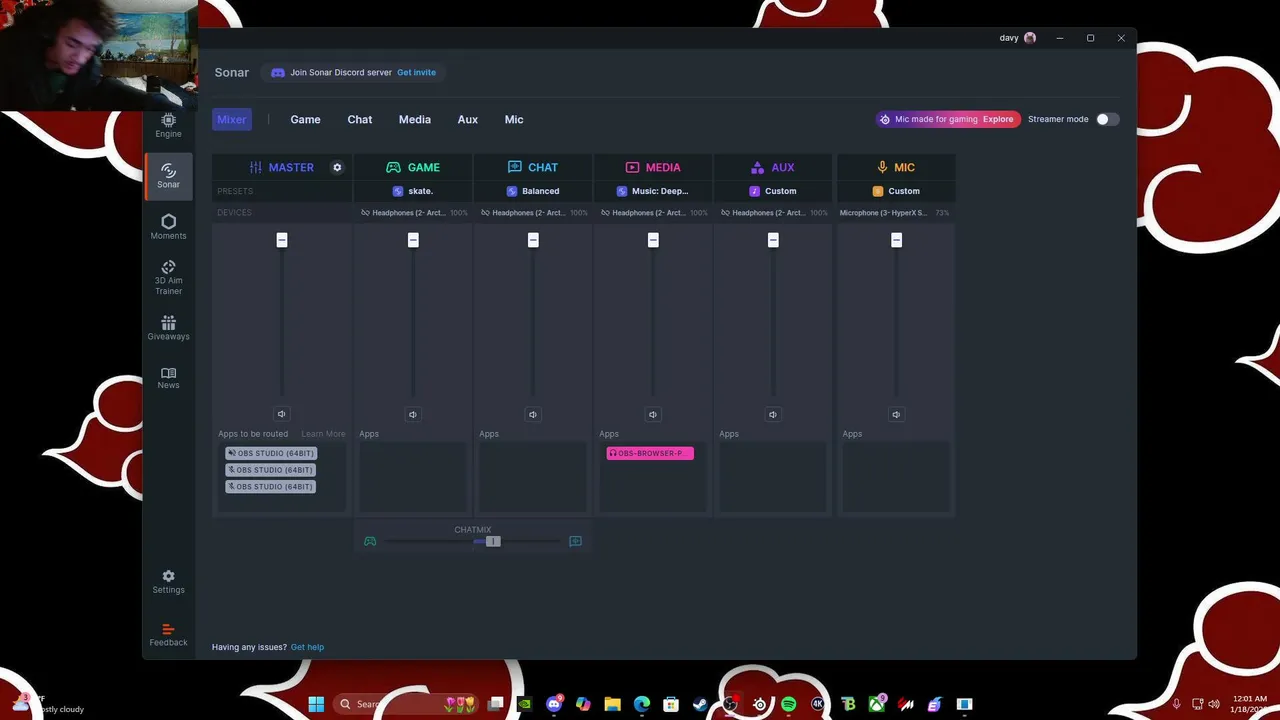Viewport: 1280px width, 720px height.
Task: Click the ChatMix game controller icon
Action: click(x=370, y=541)
